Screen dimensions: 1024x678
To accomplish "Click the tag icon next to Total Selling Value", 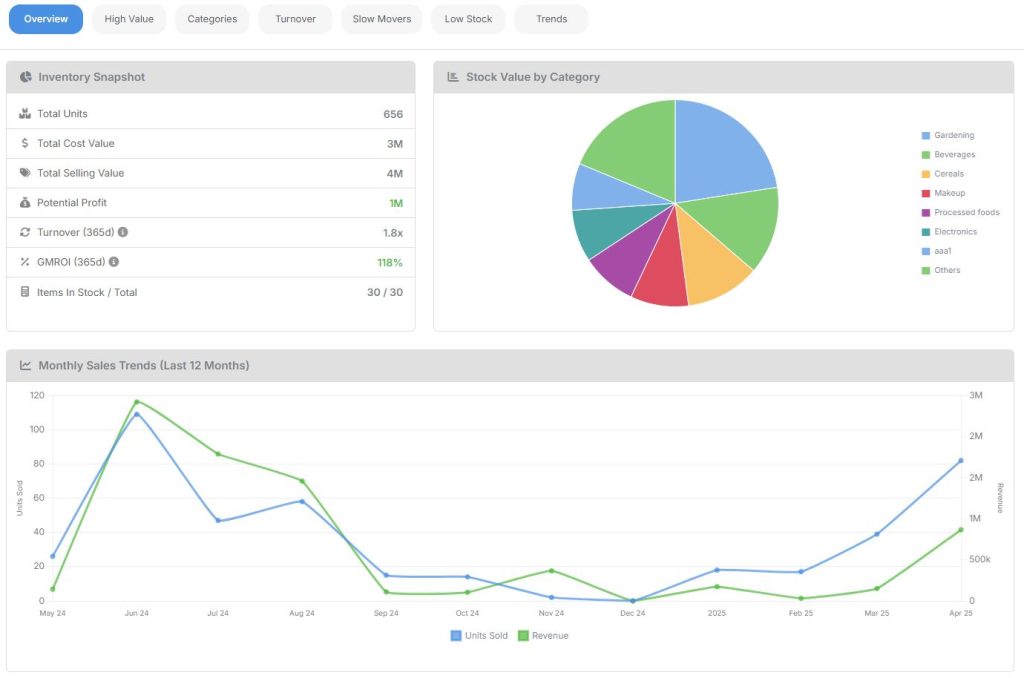I will 25,173.
